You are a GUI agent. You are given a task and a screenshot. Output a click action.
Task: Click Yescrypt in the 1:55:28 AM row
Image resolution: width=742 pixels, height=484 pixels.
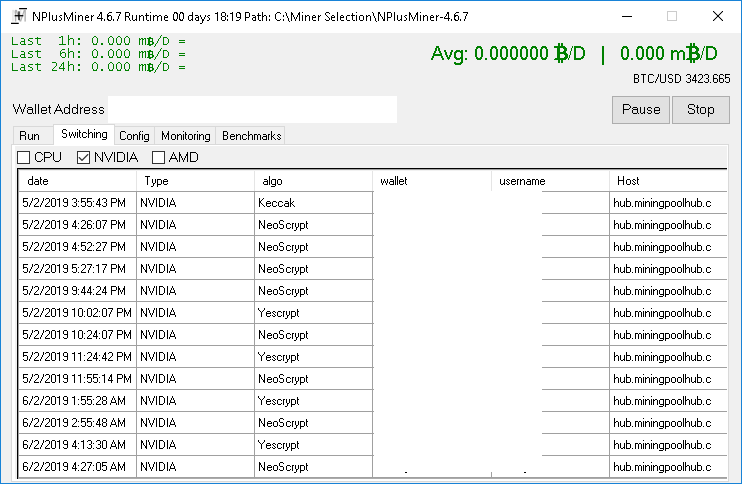click(314, 401)
